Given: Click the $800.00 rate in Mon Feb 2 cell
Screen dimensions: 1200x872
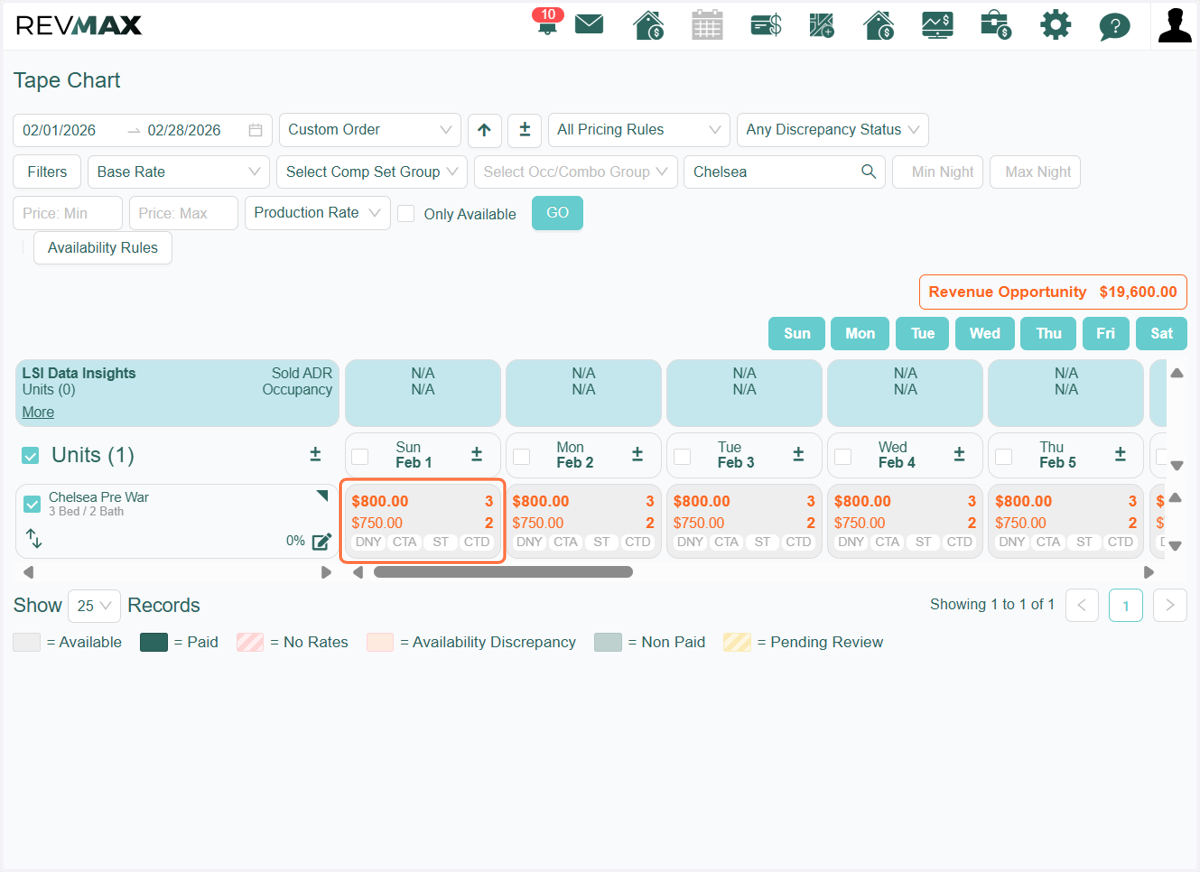Looking at the screenshot, I should [541, 502].
